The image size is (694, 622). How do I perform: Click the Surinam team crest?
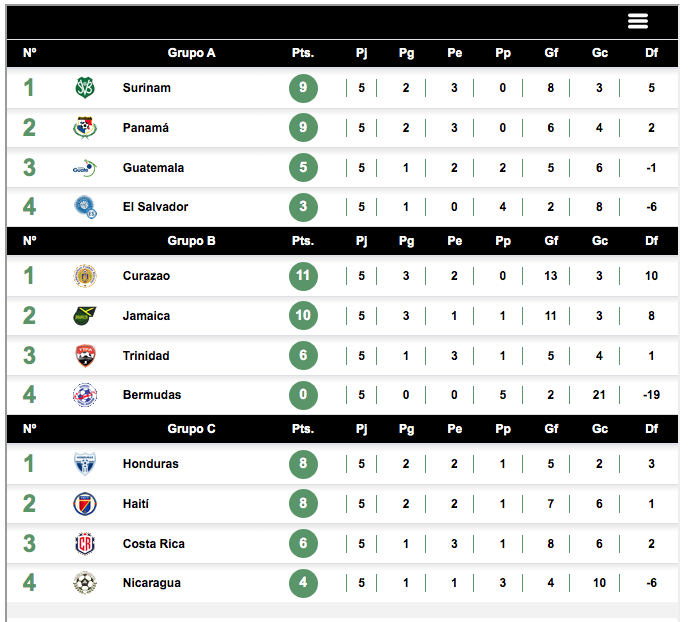[x=85, y=88]
